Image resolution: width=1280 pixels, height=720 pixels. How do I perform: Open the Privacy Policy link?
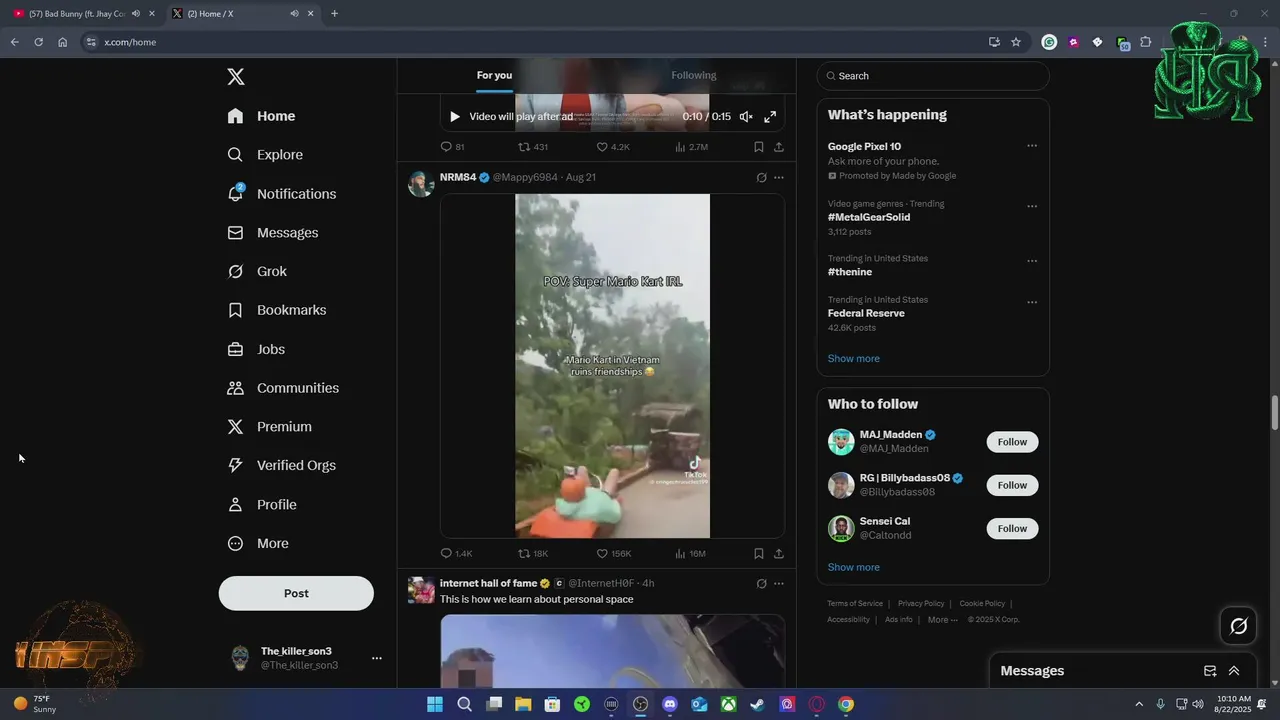click(x=921, y=604)
